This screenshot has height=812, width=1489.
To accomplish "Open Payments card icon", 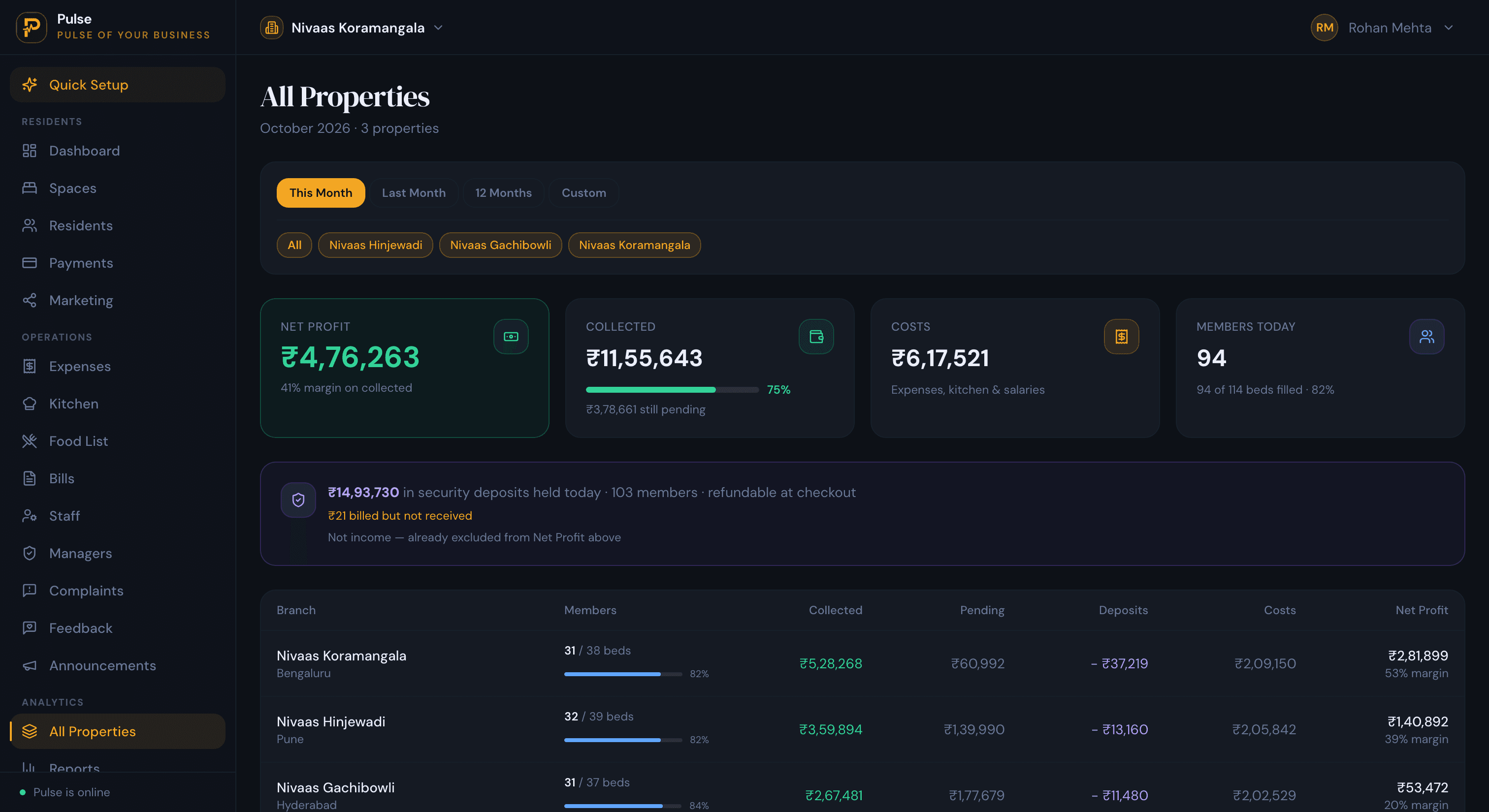I will coord(30,263).
